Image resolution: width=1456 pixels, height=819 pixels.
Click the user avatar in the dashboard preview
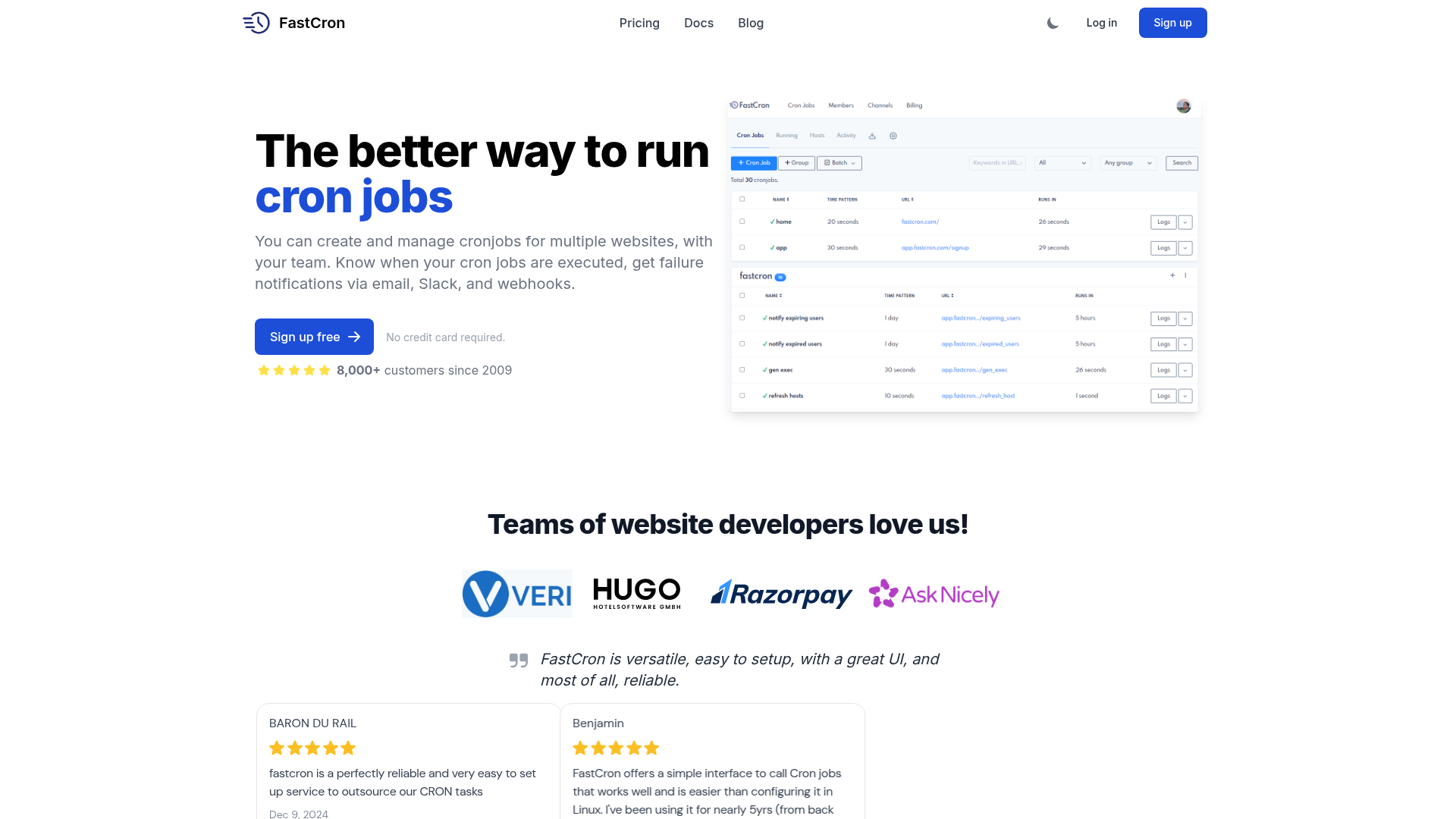(x=1184, y=106)
